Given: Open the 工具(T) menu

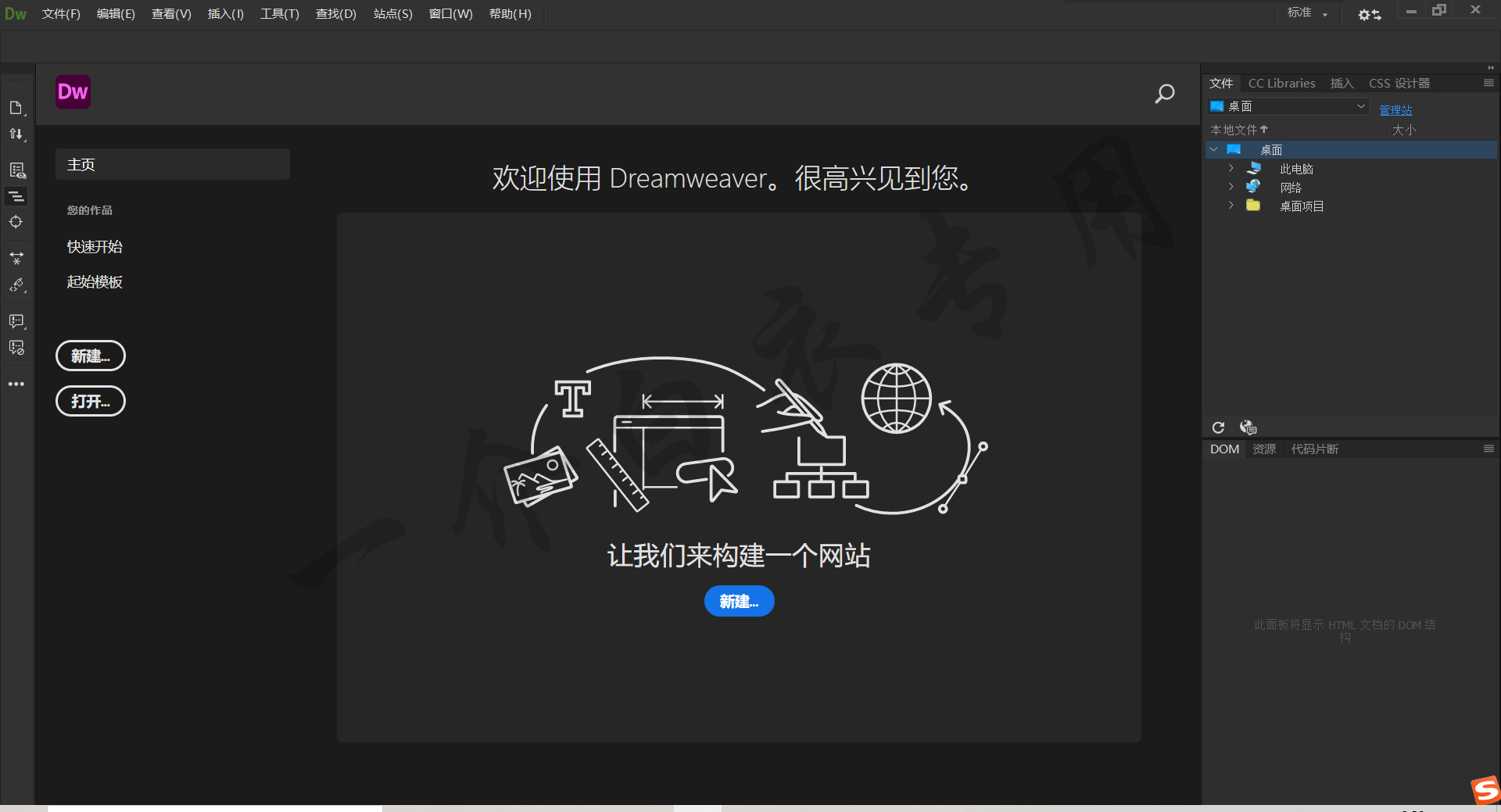Looking at the screenshot, I should (x=280, y=14).
